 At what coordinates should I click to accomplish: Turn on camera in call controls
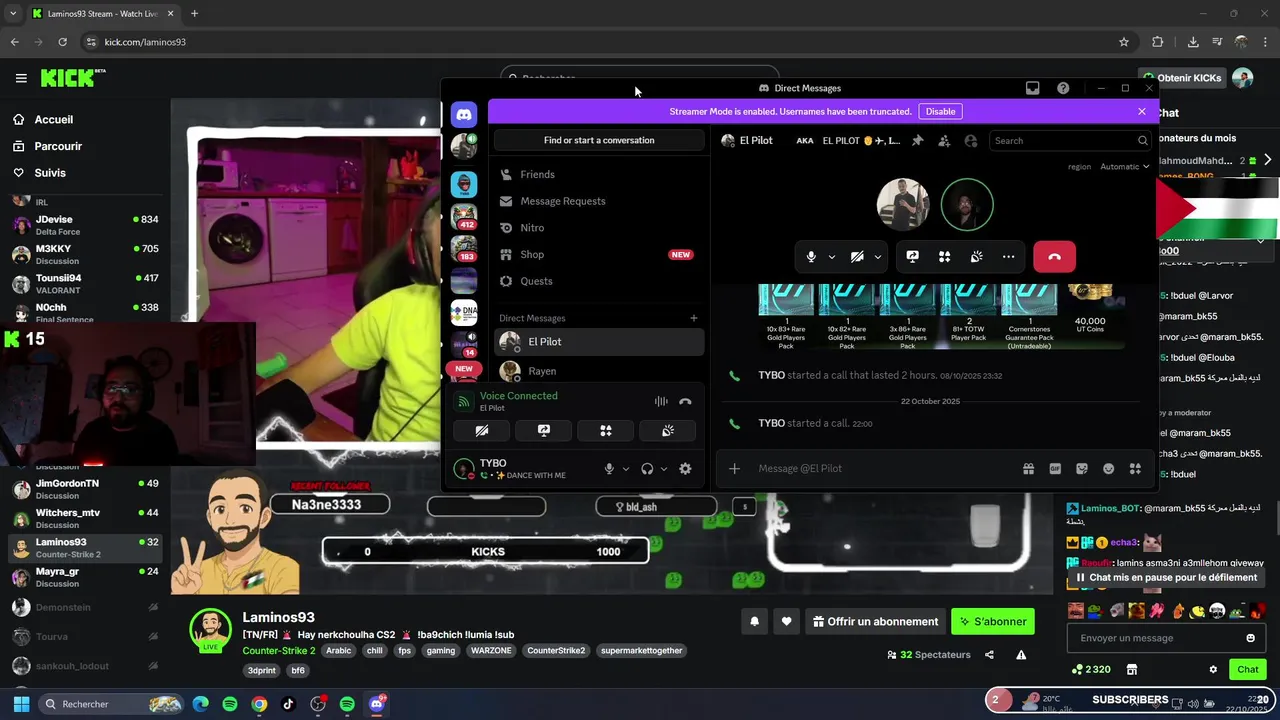tap(857, 257)
